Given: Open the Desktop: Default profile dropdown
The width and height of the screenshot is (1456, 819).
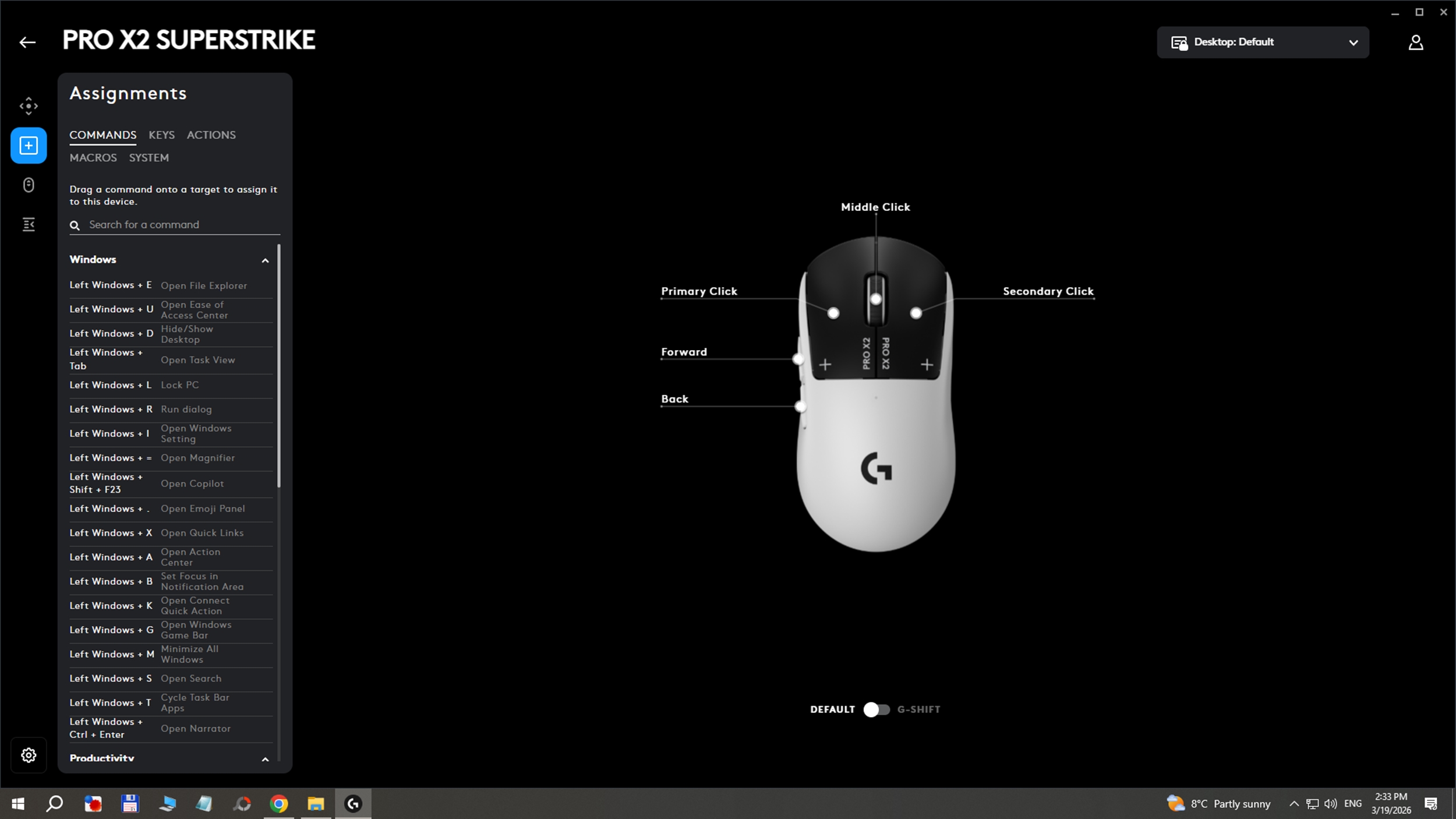Looking at the screenshot, I should point(1263,43).
